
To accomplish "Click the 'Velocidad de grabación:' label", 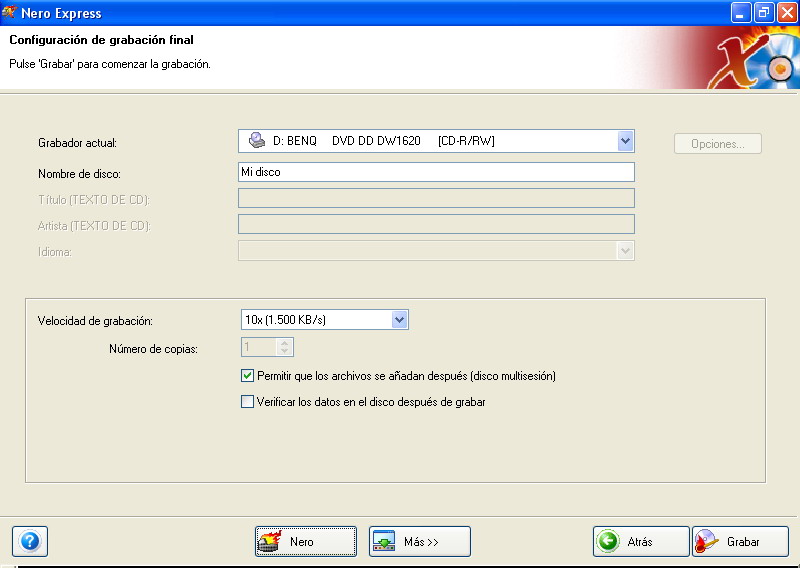I will (x=95, y=321).
